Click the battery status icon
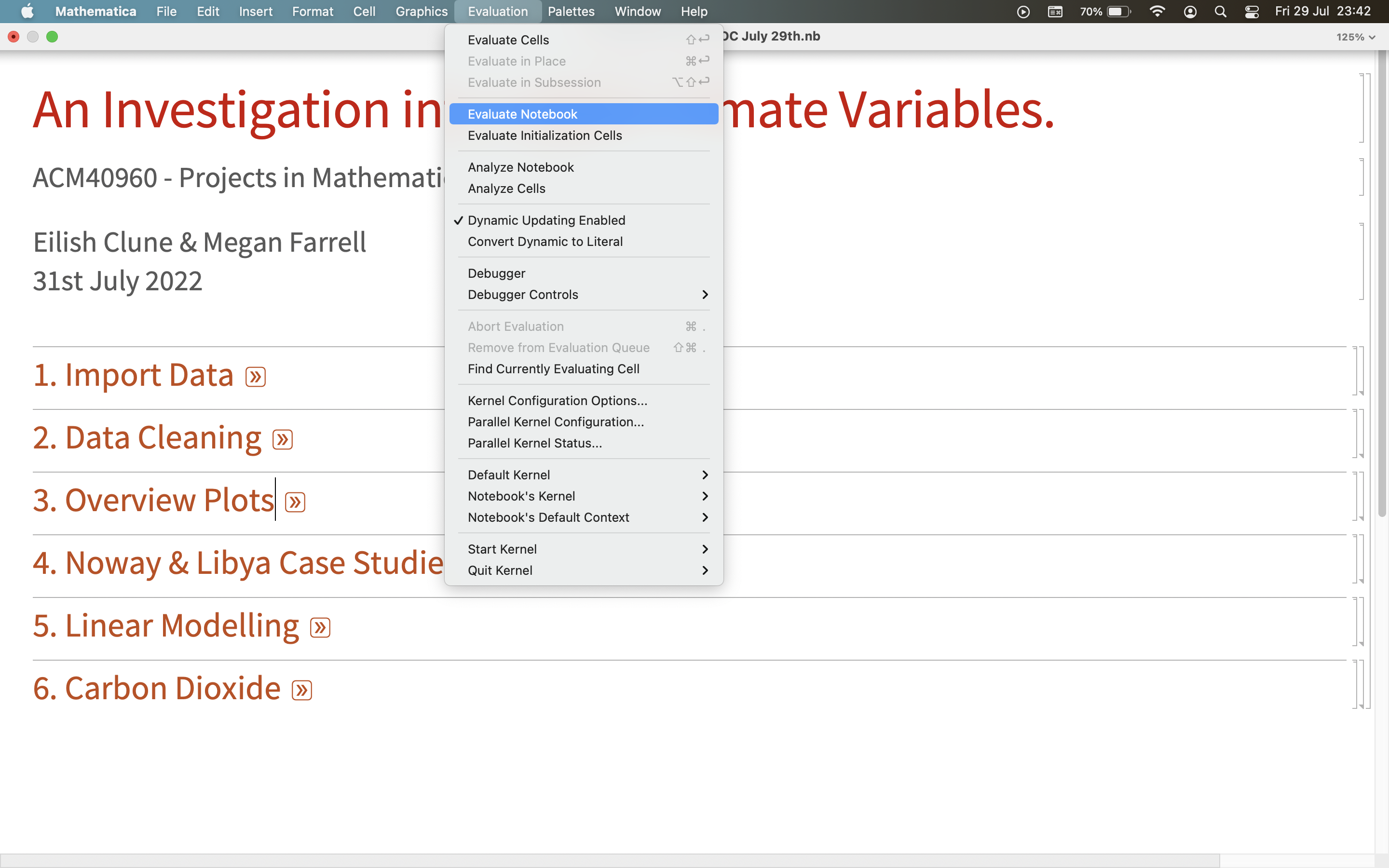The width and height of the screenshot is (1389, 868). coord(1118,12)
